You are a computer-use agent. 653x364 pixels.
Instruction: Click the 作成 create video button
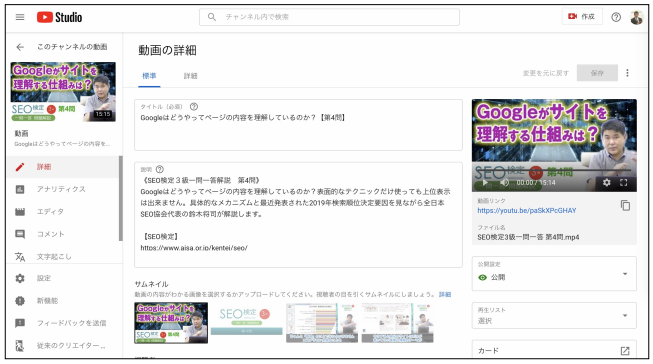coord(582,17)
